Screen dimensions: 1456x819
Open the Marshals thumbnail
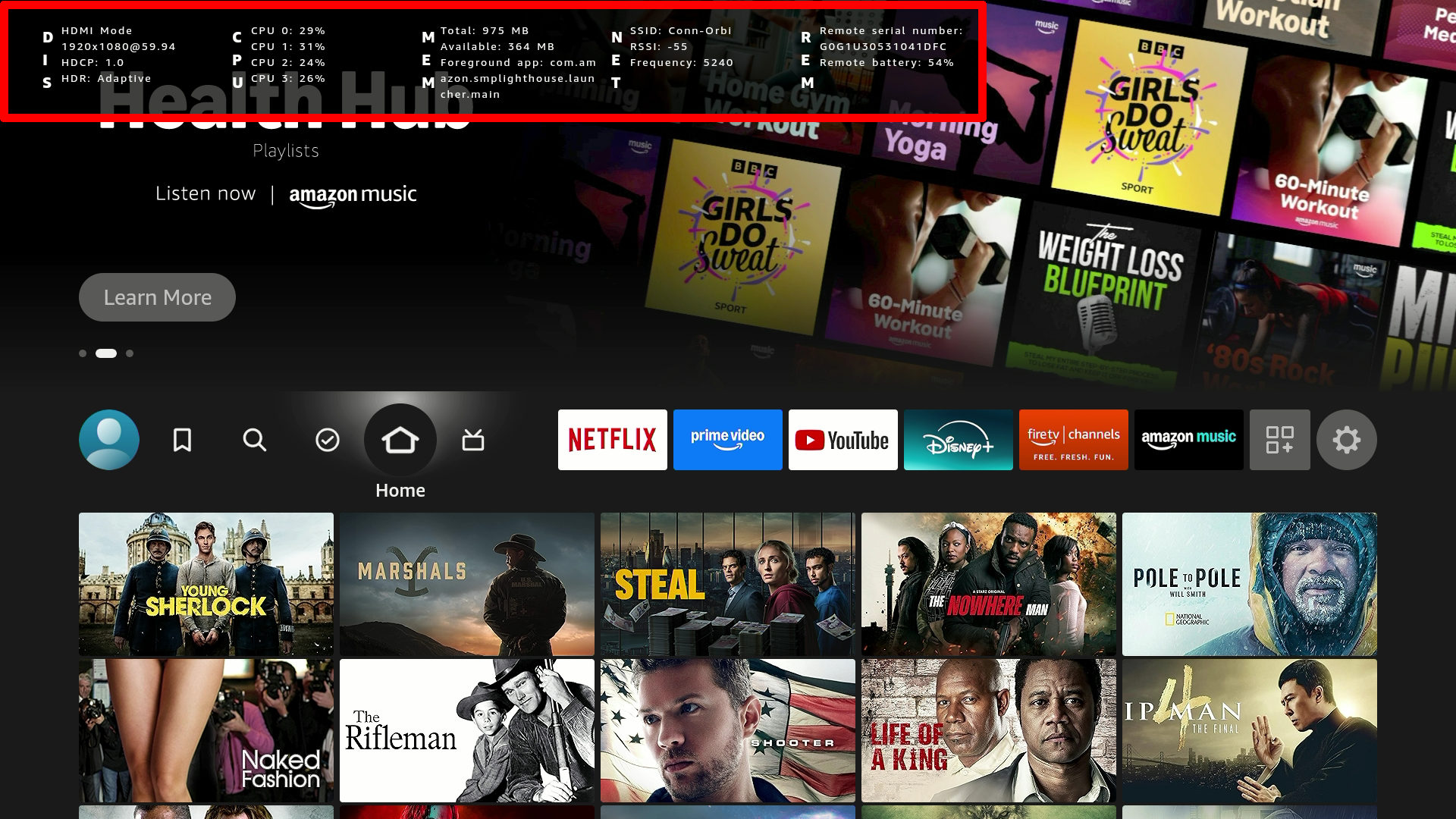tap(467, 584)
